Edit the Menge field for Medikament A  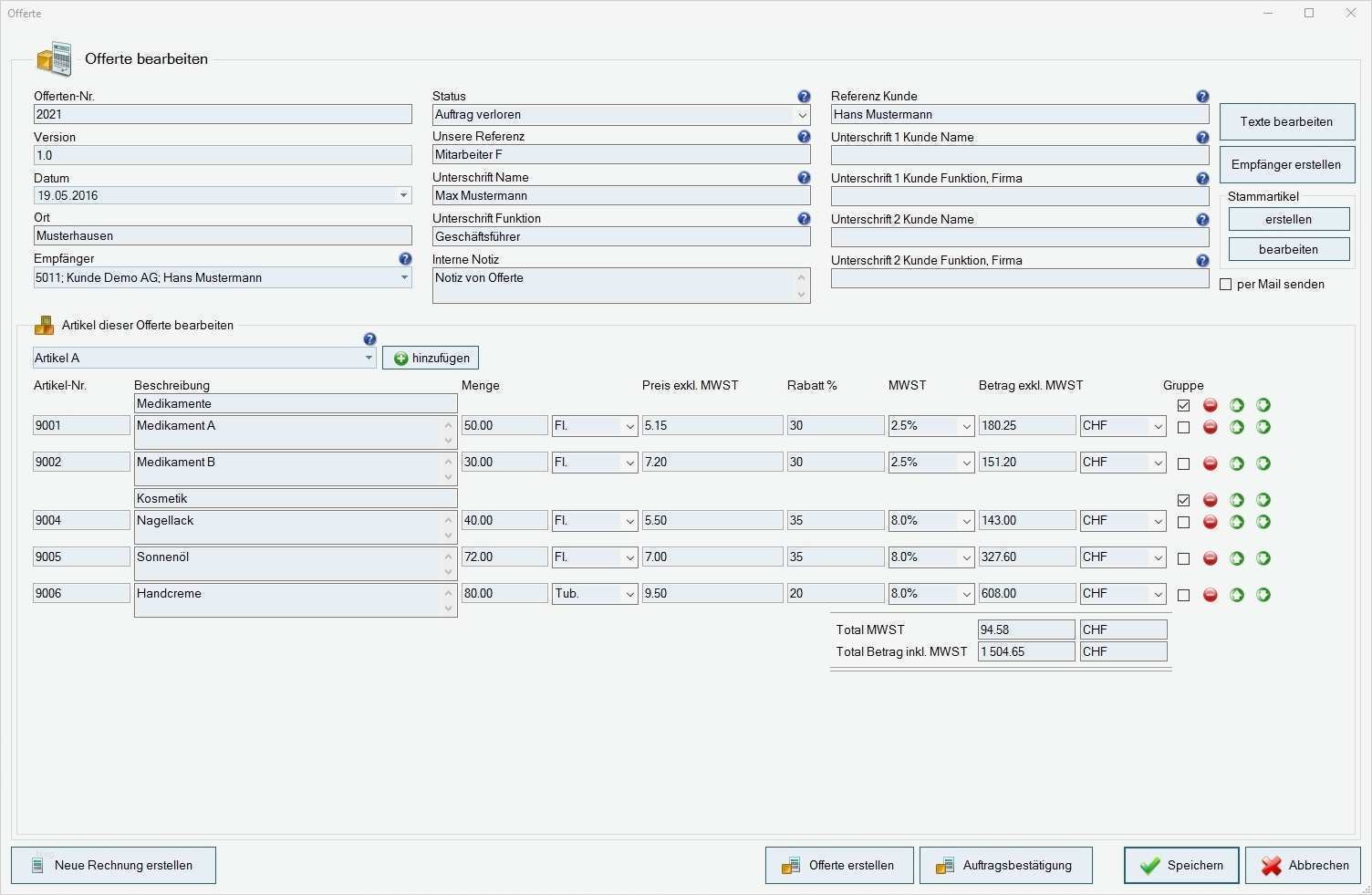tap(504, 426)
